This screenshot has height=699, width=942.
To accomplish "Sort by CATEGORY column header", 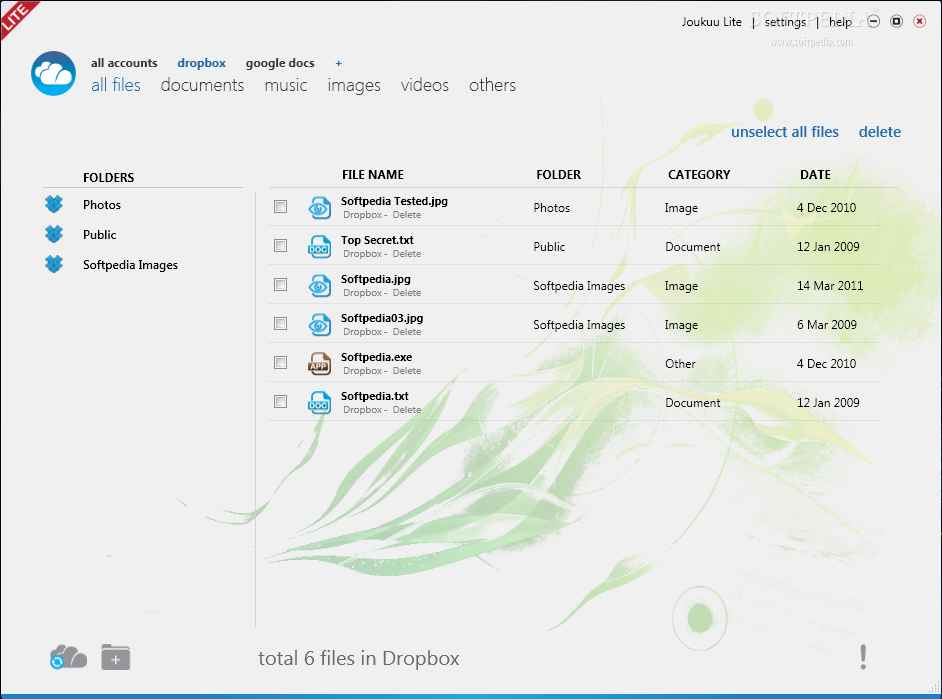I will tap(699, 175).
